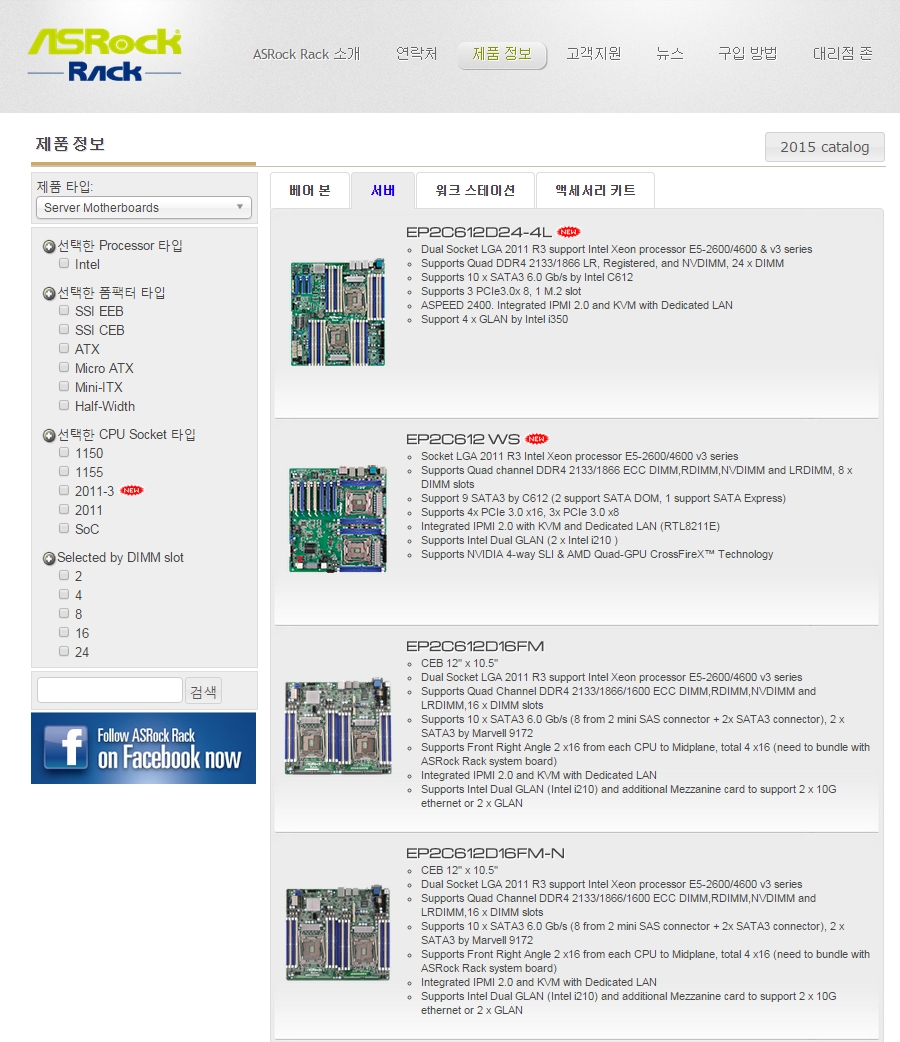View the EP2C612D24-4L motherboard image

pos(338,312)
